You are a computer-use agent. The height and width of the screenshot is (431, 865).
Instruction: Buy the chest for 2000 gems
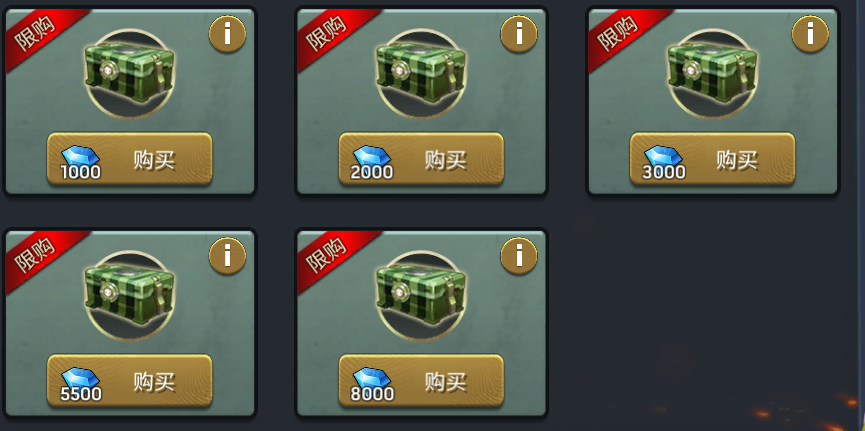pos(421,159)
